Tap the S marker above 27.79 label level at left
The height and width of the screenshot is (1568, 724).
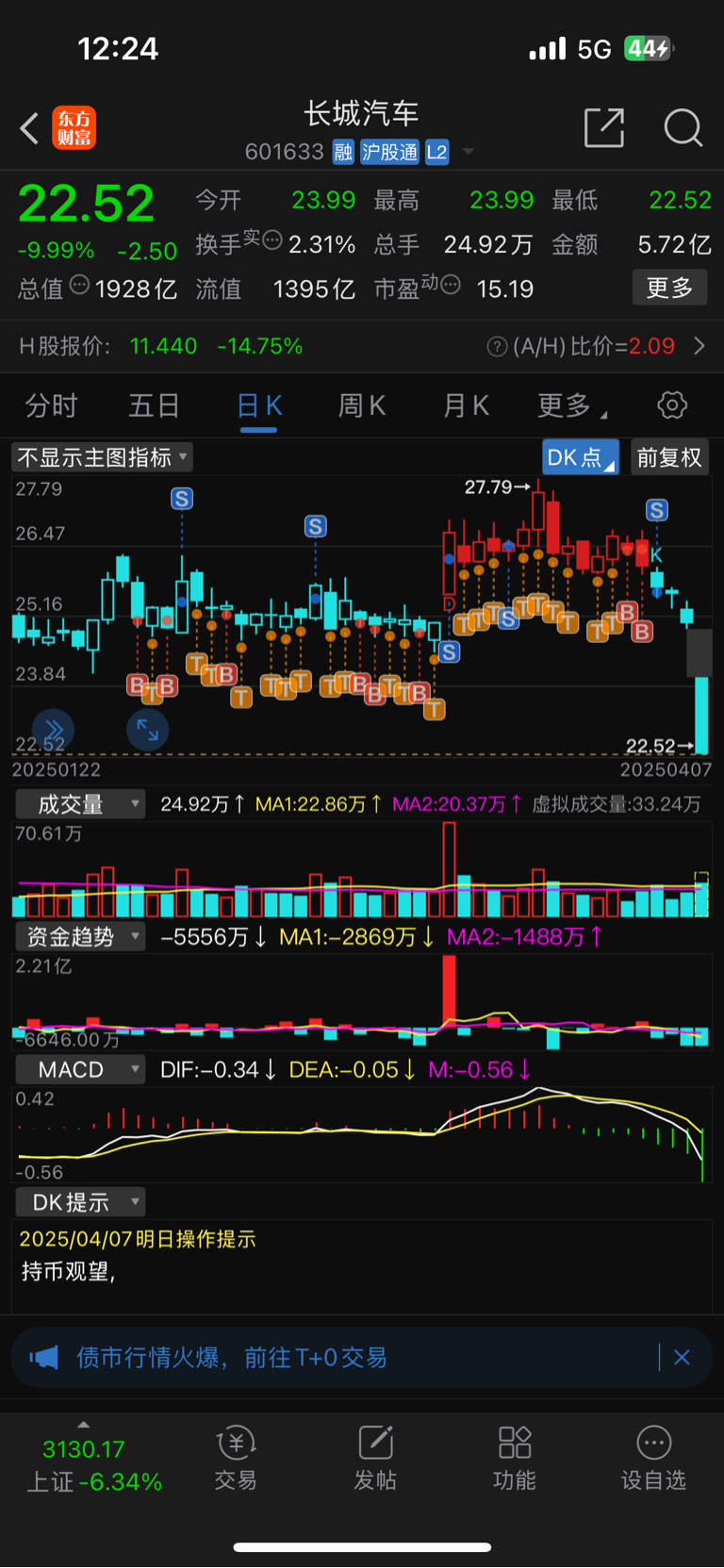point(182,499)
